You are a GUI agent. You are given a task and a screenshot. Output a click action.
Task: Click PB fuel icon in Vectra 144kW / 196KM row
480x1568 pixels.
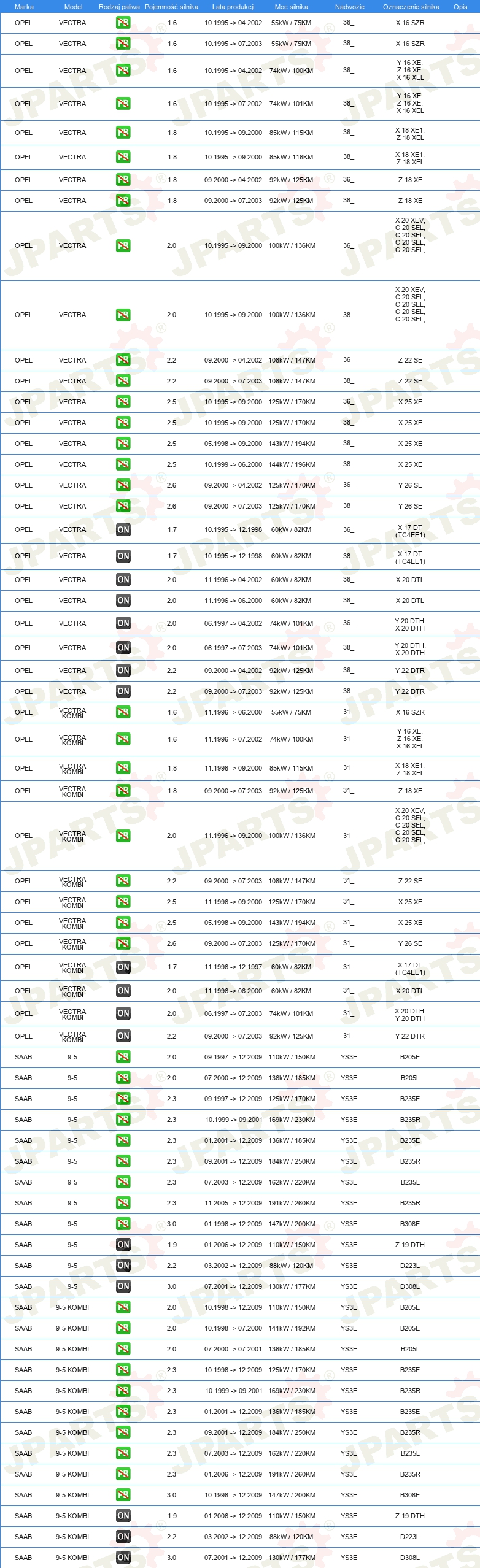click(123, 464)
